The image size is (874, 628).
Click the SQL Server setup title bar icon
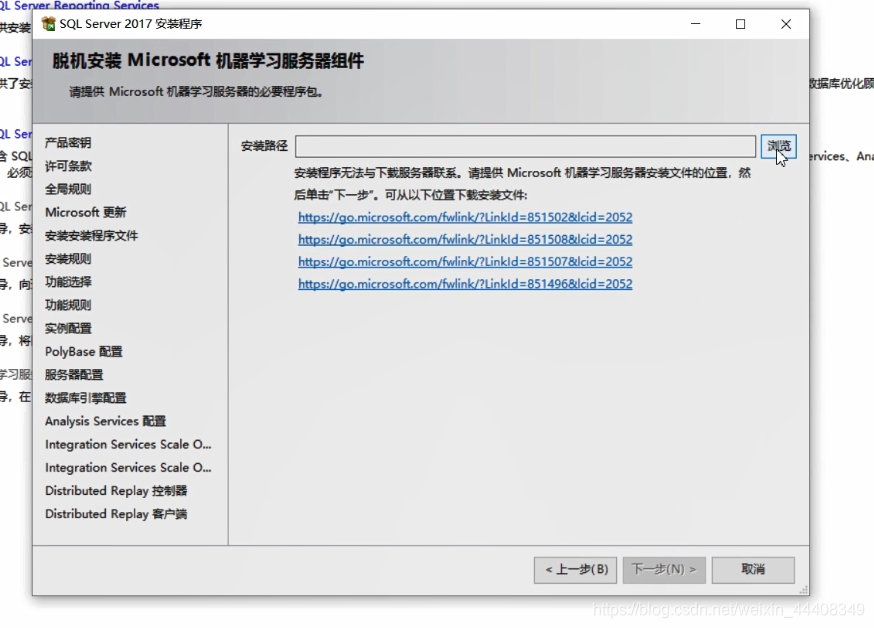pos(48,24)
